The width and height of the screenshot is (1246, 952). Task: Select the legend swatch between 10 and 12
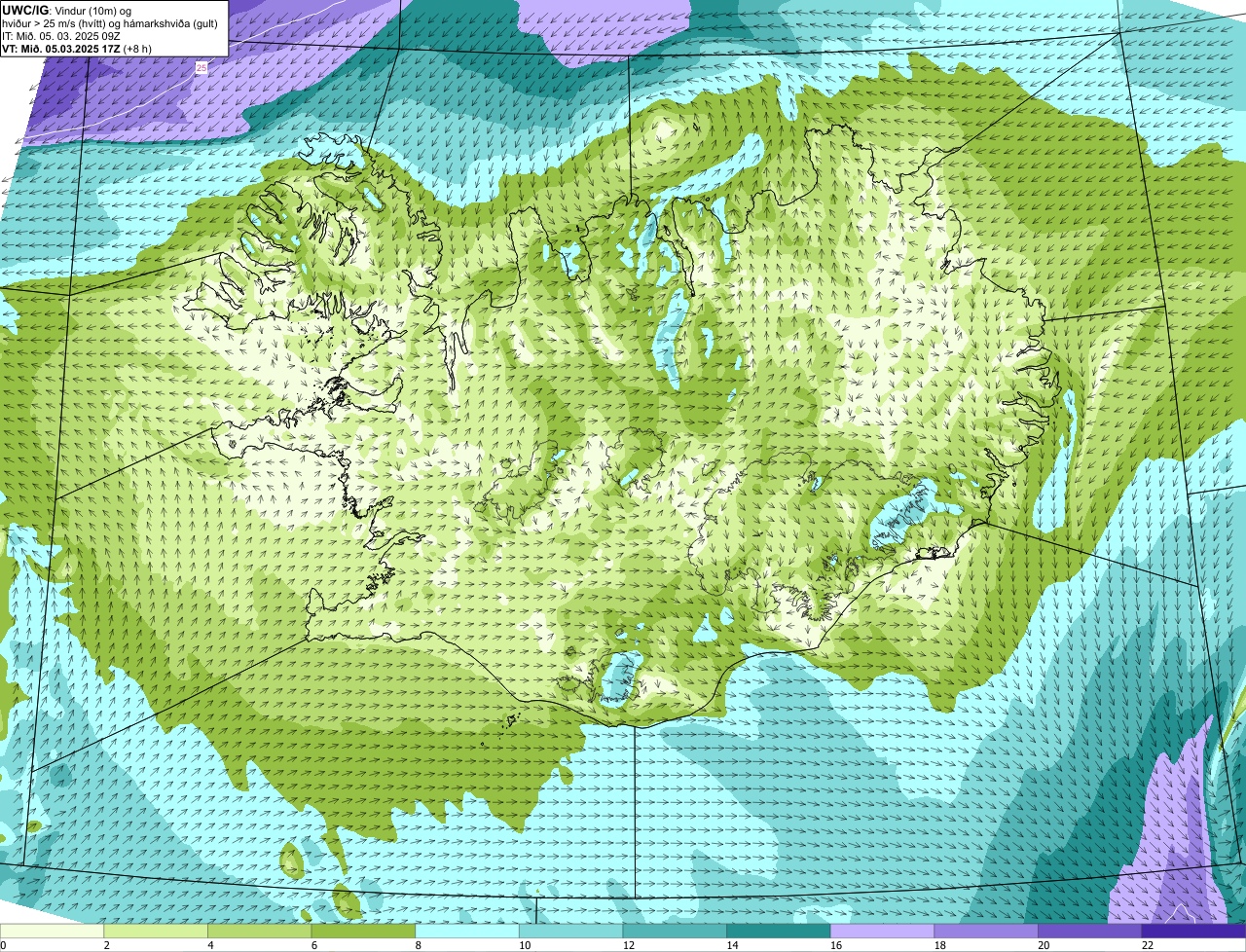point(570,932)
